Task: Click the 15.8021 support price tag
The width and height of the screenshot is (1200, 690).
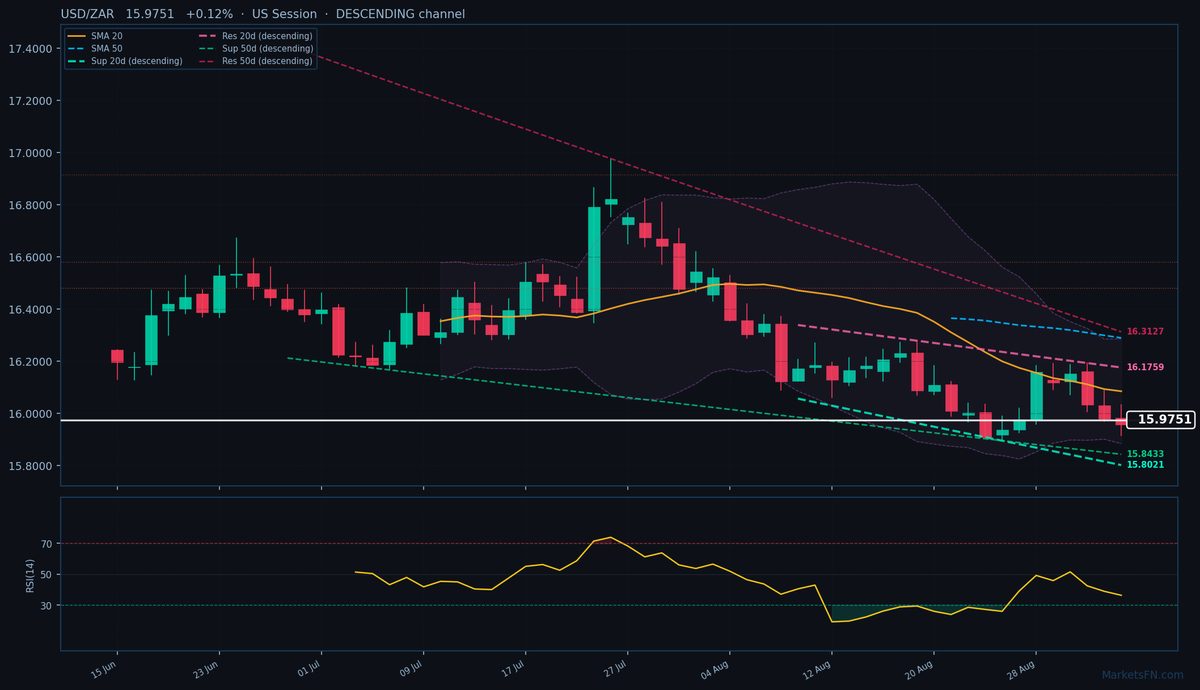Action: 1145,465
